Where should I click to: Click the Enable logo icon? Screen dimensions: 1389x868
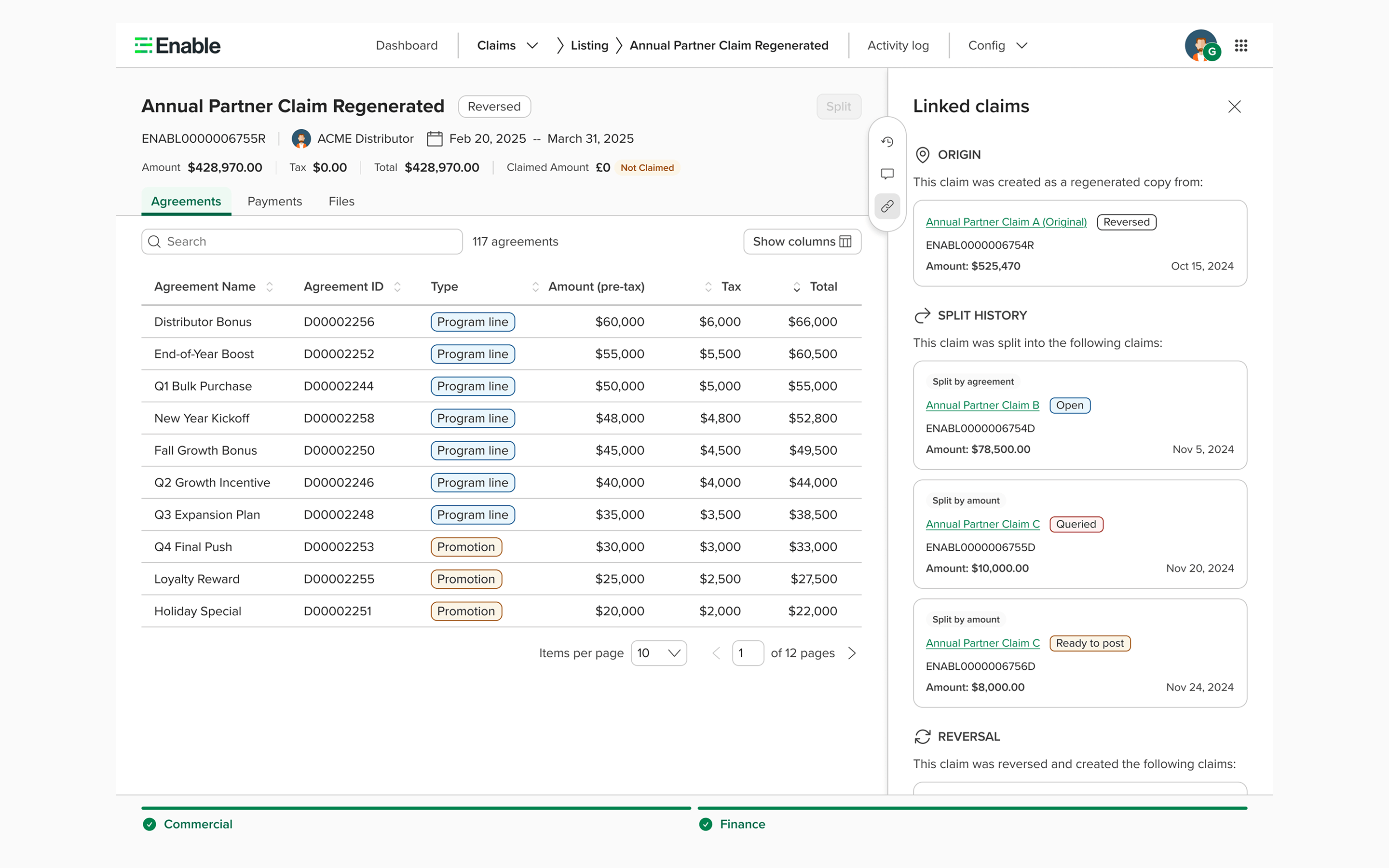pyautogui.click(x=143, y=45)
